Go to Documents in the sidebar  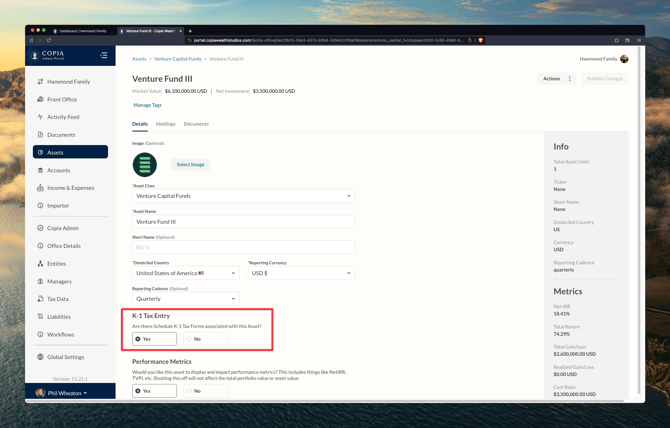point(60,135)
